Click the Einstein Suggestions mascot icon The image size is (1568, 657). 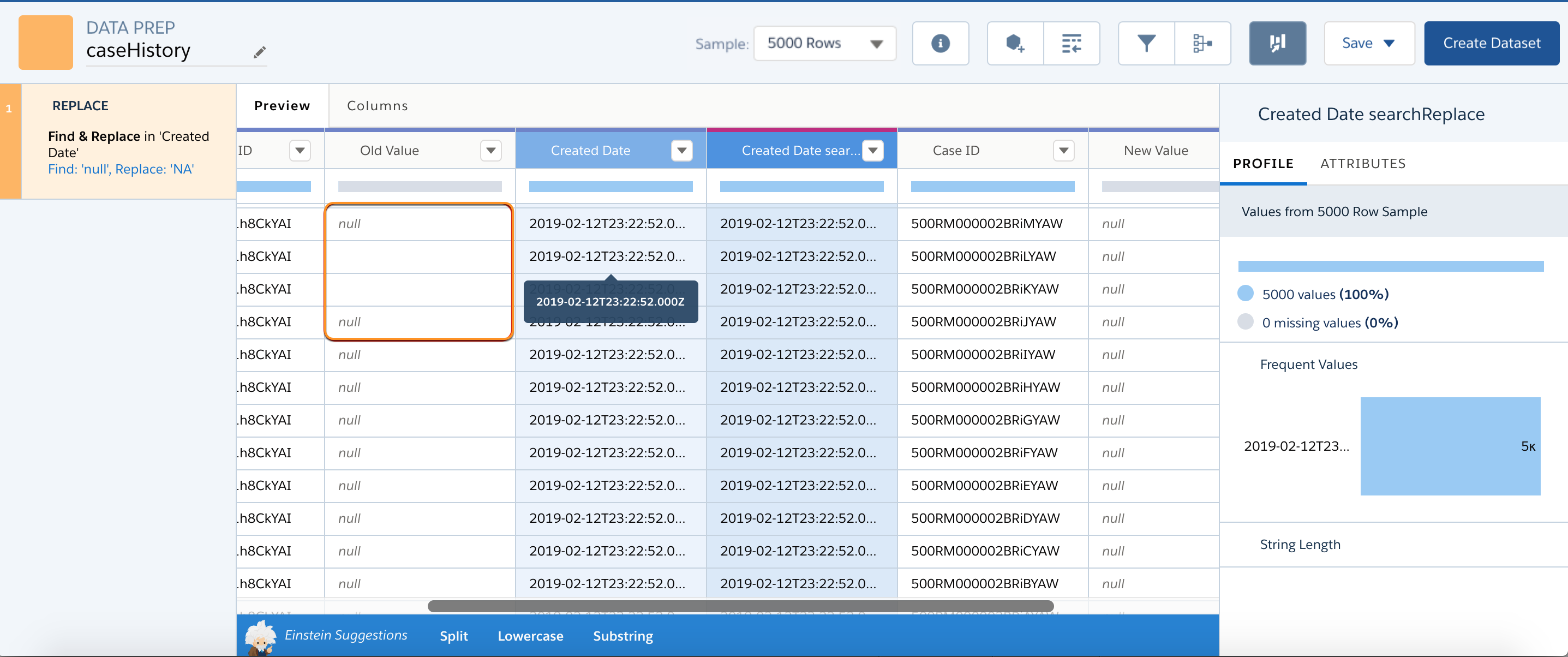261,636
